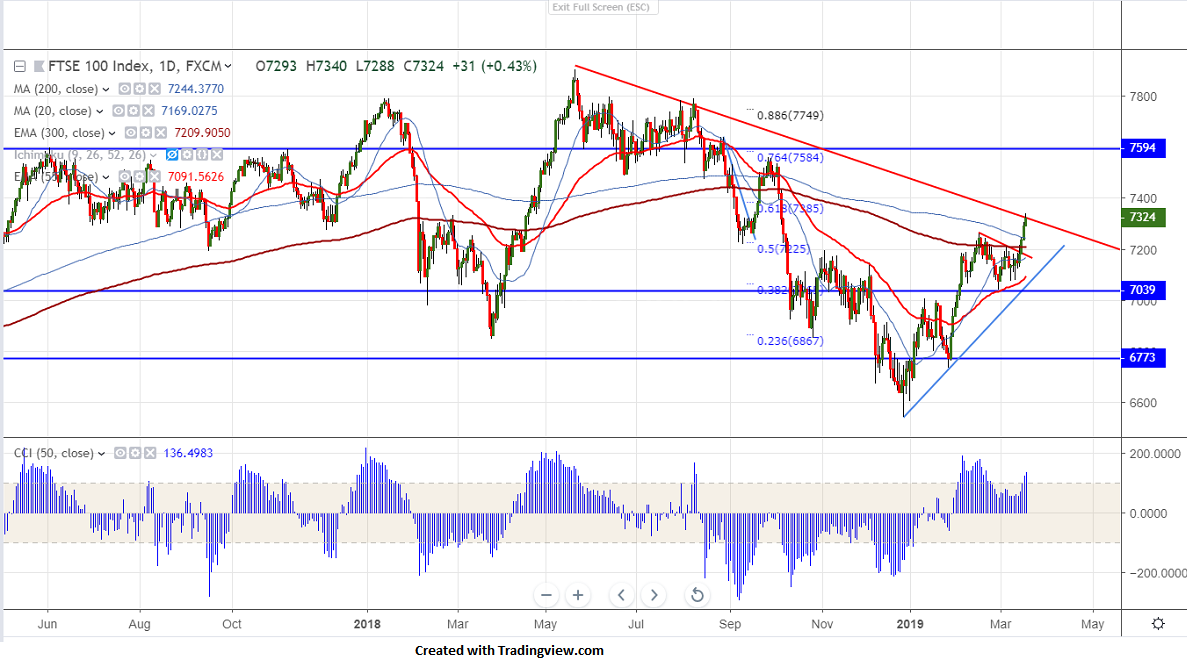Click the 0.236(6867) Fibonacci level label
1187x663 pixels.
point(790,341)
